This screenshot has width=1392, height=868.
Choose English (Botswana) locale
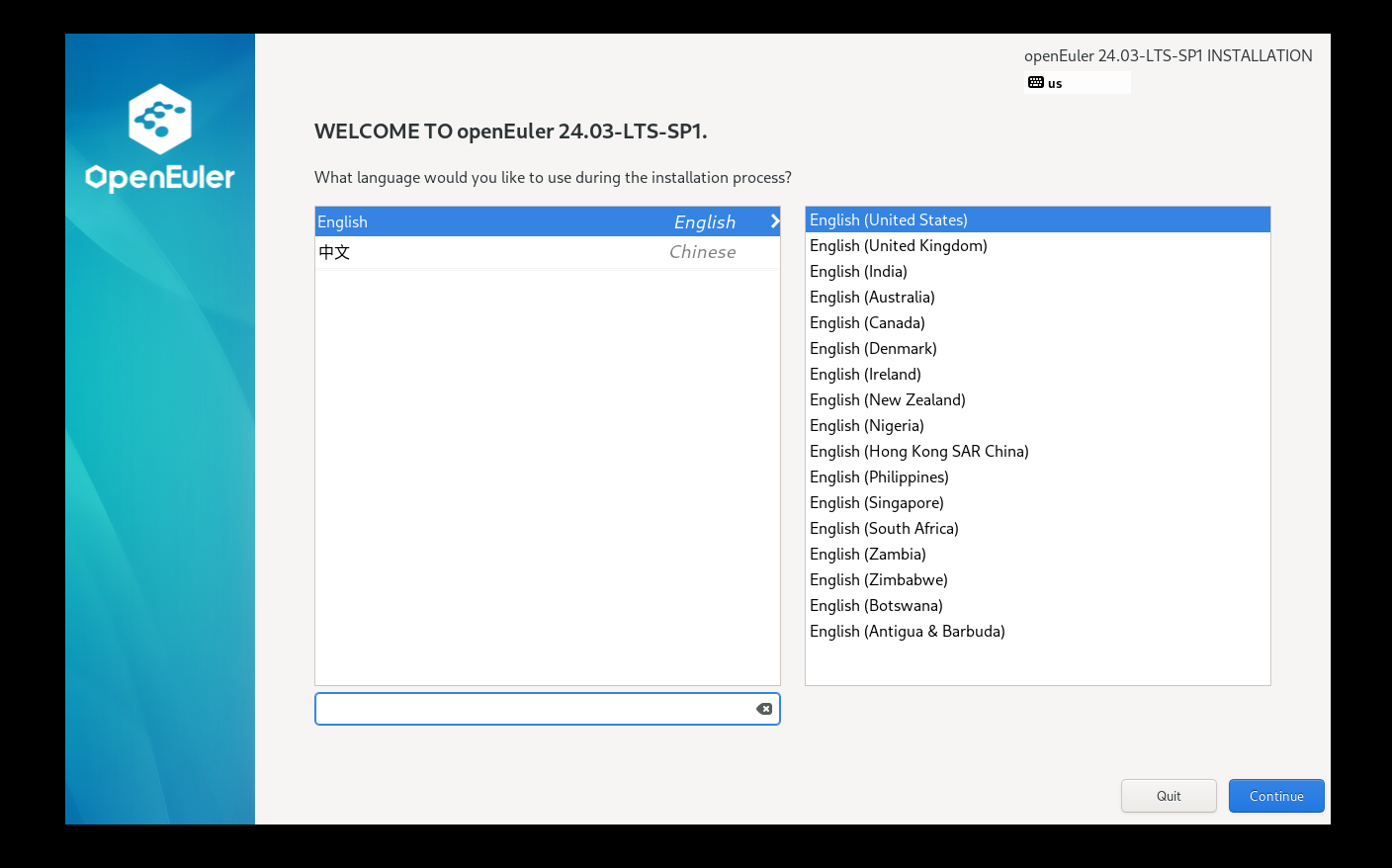click(1038, 605)
